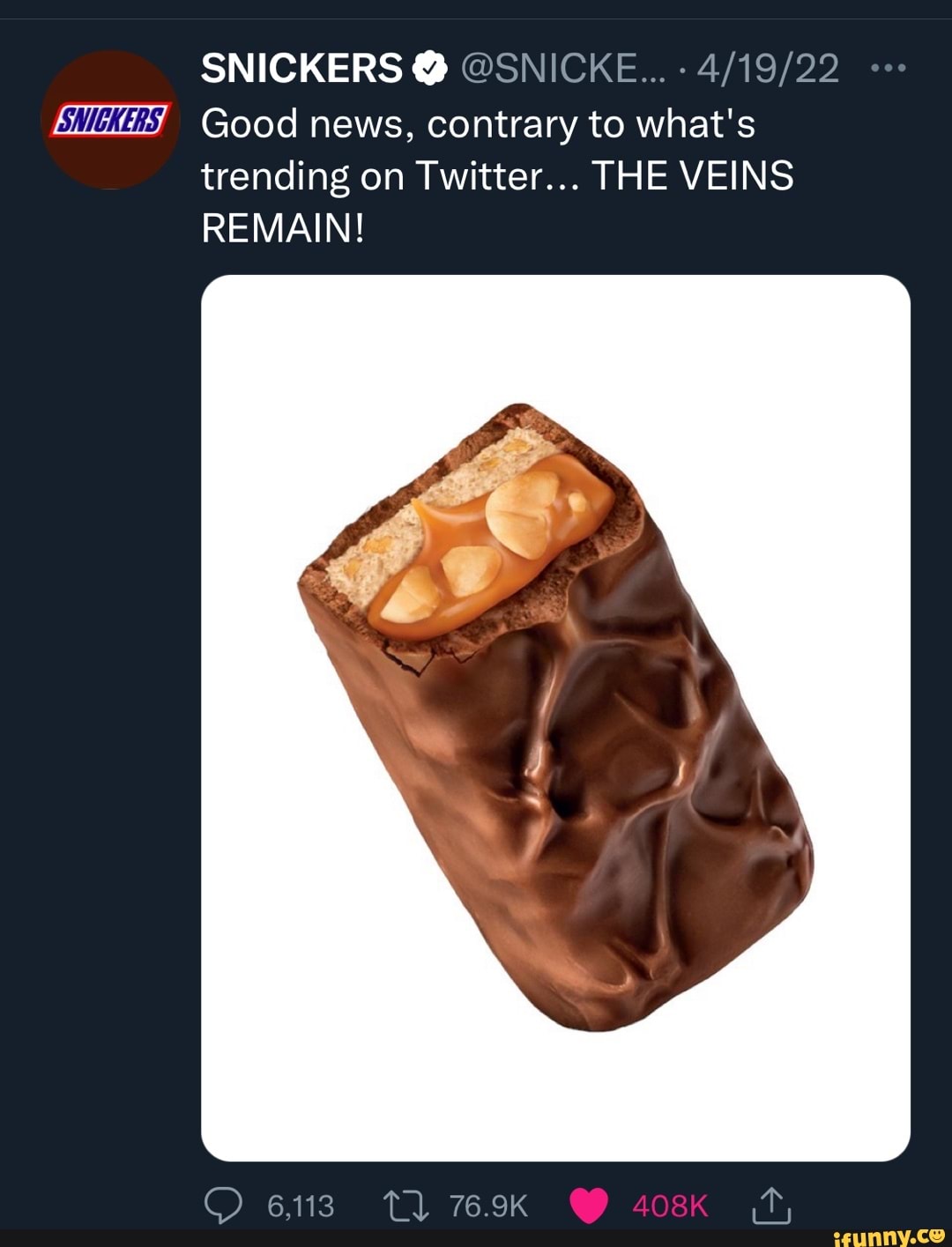Expand the candy bar photo
Image resolution: width=952 pixels, height=1247 pixels.
click(555, 717)
